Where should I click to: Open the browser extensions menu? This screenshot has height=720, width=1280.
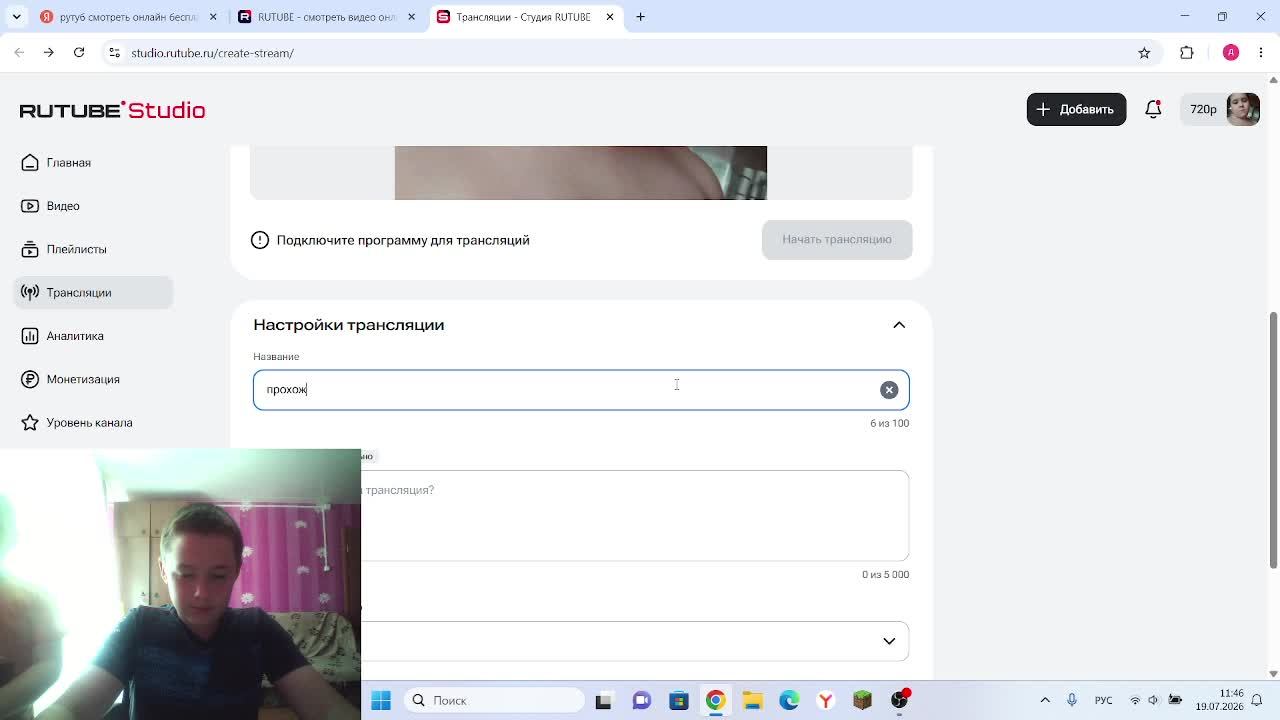[x=1187, y=53]
